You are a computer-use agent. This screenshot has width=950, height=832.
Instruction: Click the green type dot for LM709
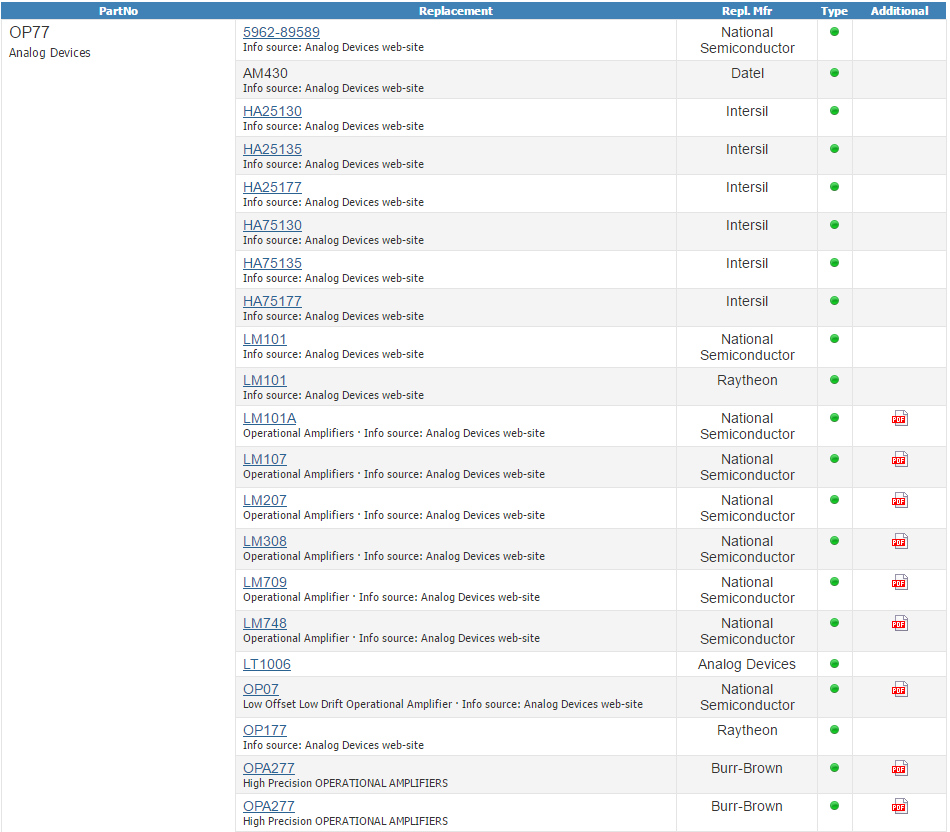coord(834,582)
